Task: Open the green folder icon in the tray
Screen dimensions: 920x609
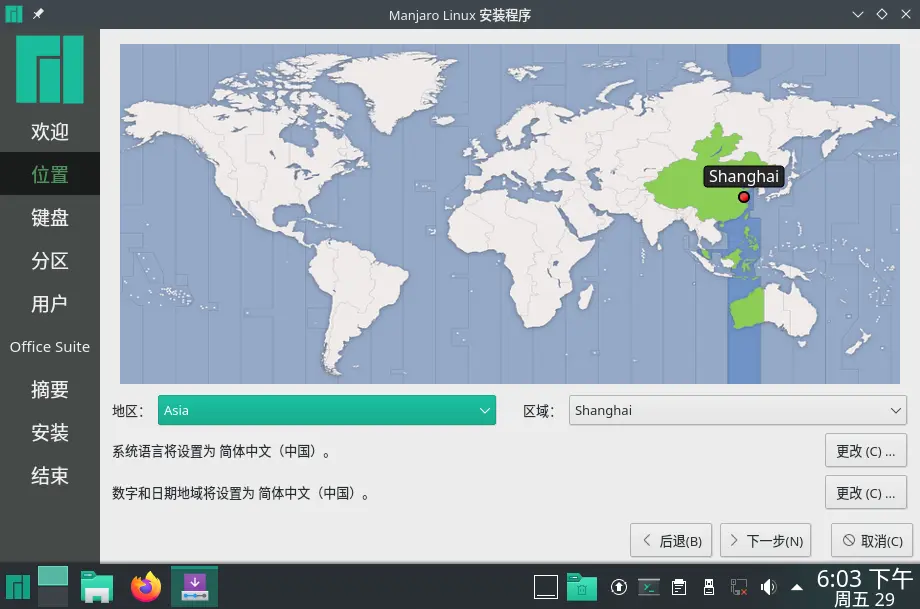Action: point(582,587)
